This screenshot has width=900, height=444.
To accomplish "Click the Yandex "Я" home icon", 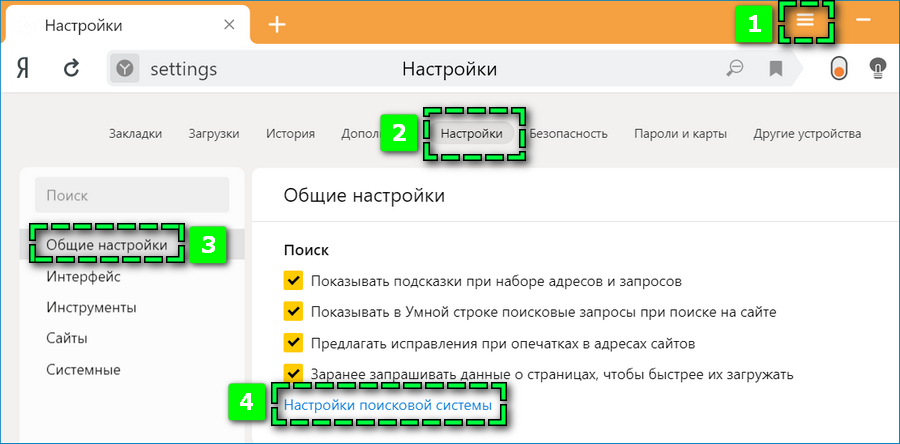I will click(x=22, y=69).
